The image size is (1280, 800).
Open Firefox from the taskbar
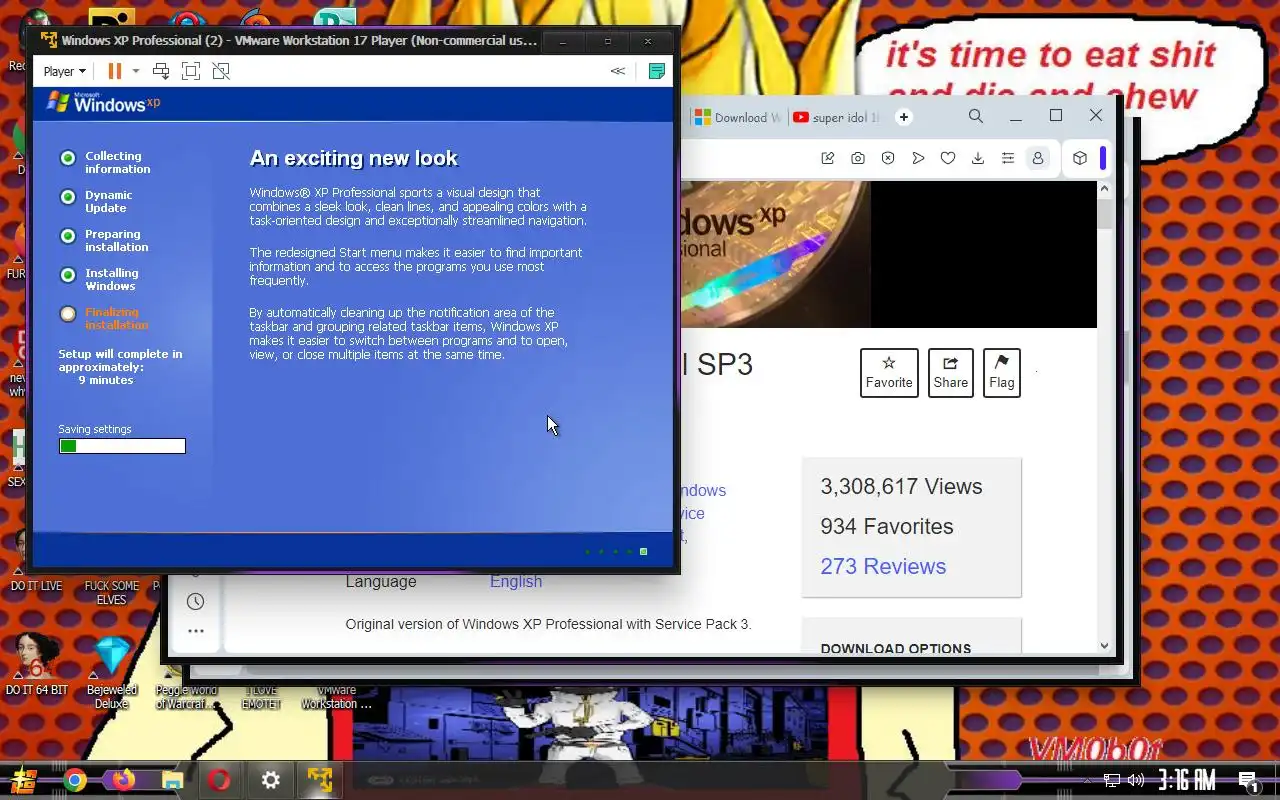pos(123,780)
